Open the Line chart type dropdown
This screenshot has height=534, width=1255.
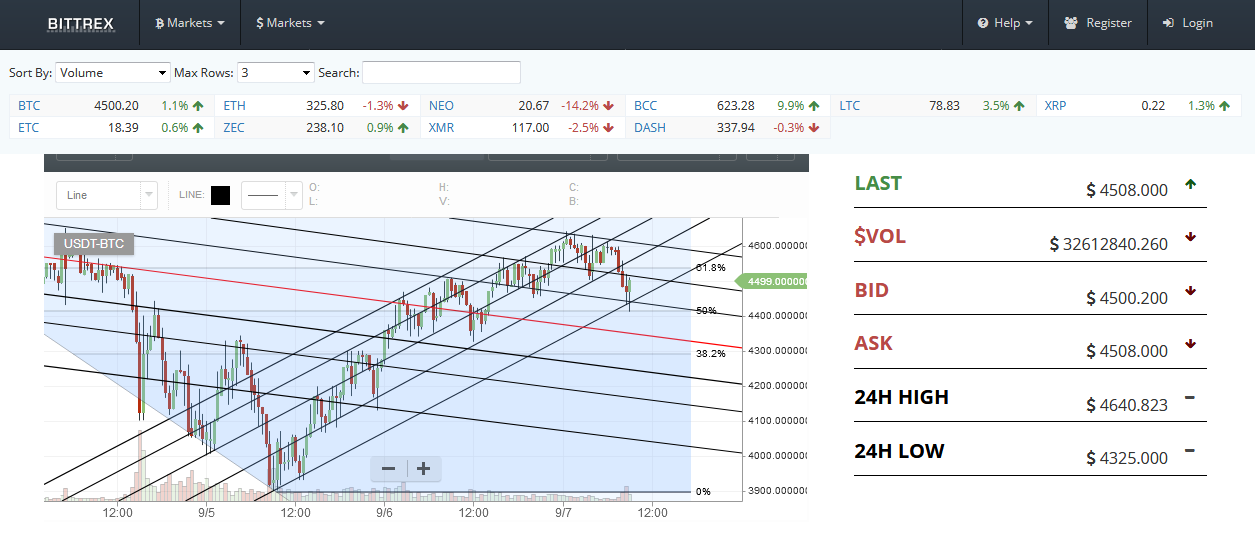click(107, 195)
